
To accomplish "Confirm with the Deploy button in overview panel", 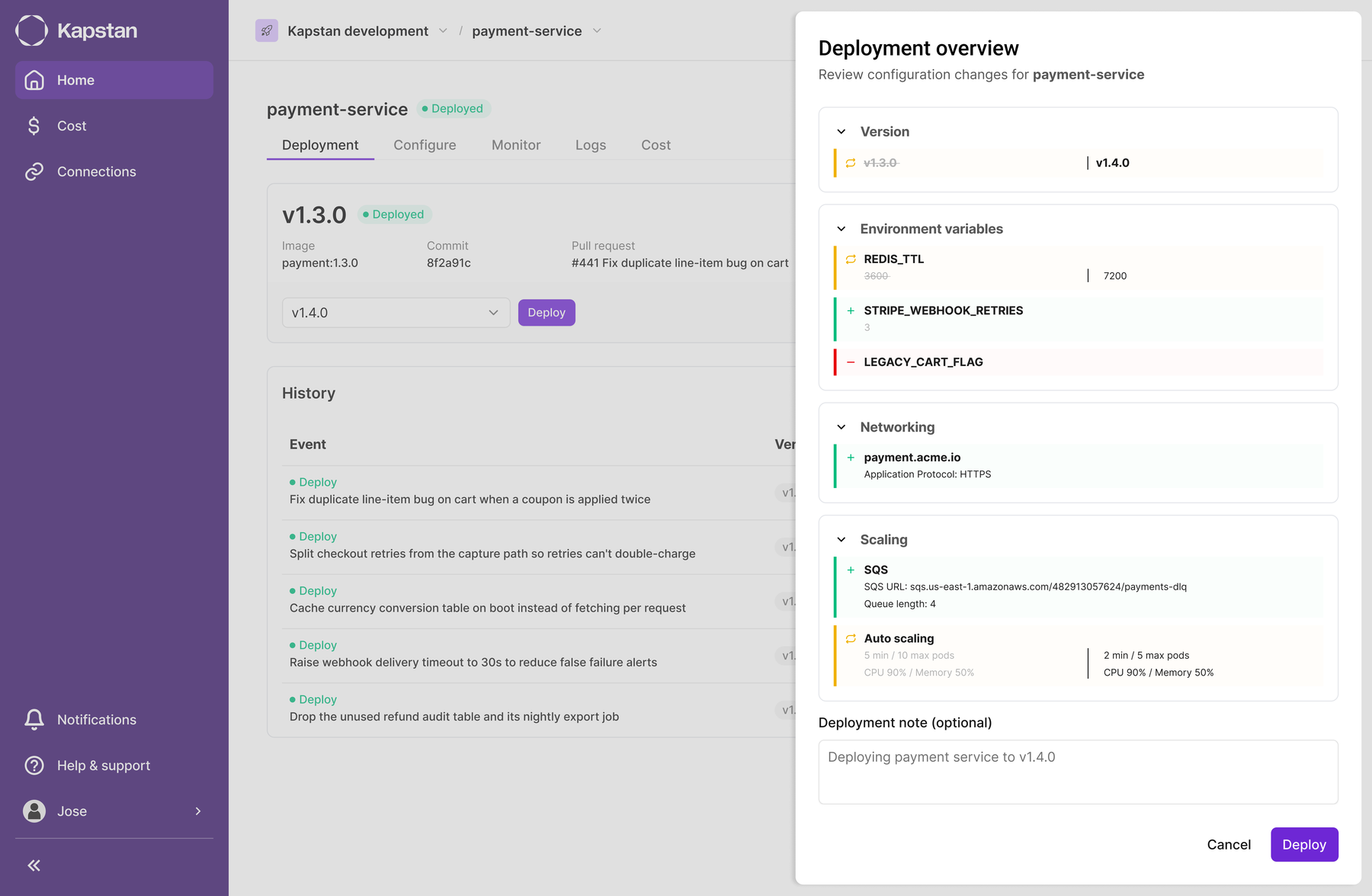I will (1304, 845).
